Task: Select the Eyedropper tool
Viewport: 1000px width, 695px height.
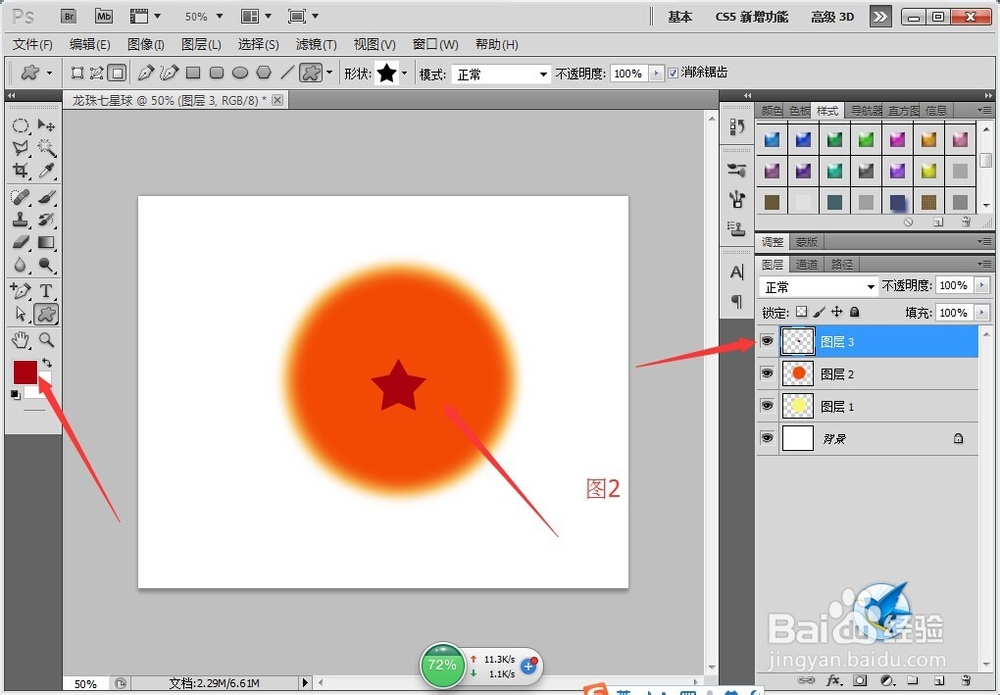Action: 46,170
